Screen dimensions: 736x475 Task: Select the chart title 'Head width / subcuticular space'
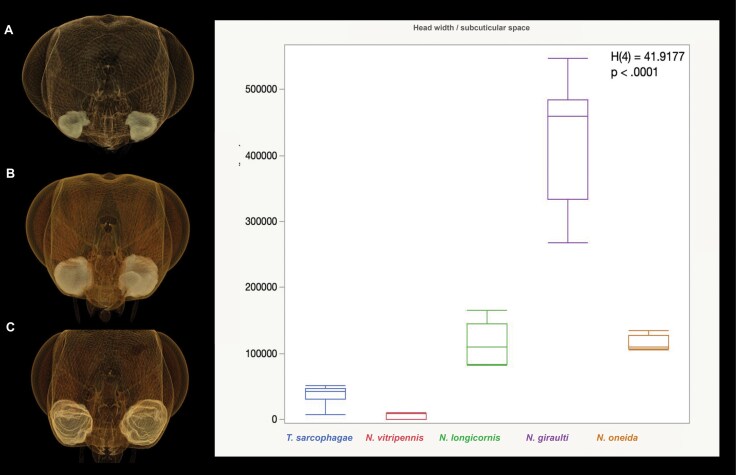[471, 28]
